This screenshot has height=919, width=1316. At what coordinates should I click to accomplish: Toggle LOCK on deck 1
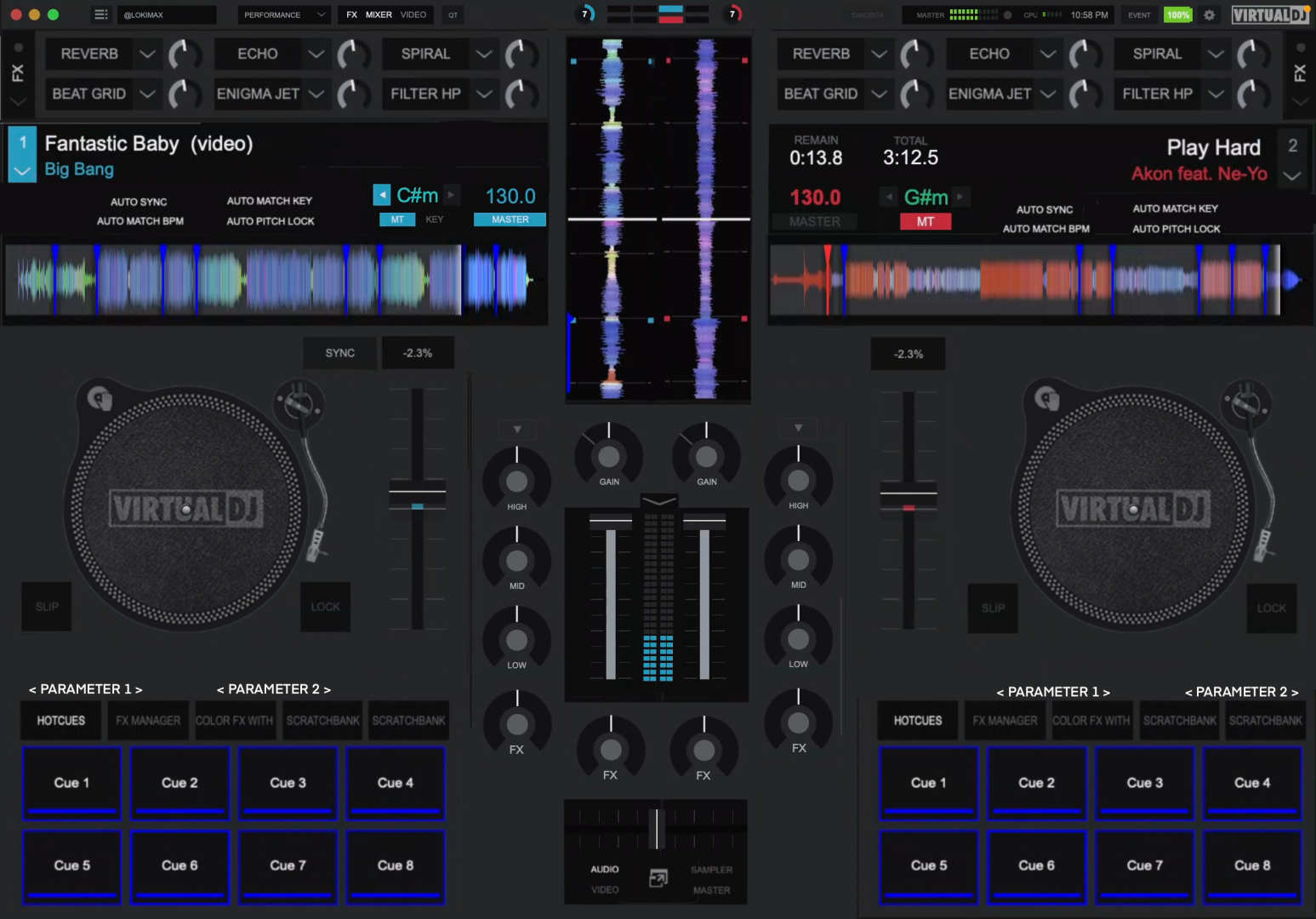[x=325, y=607]
